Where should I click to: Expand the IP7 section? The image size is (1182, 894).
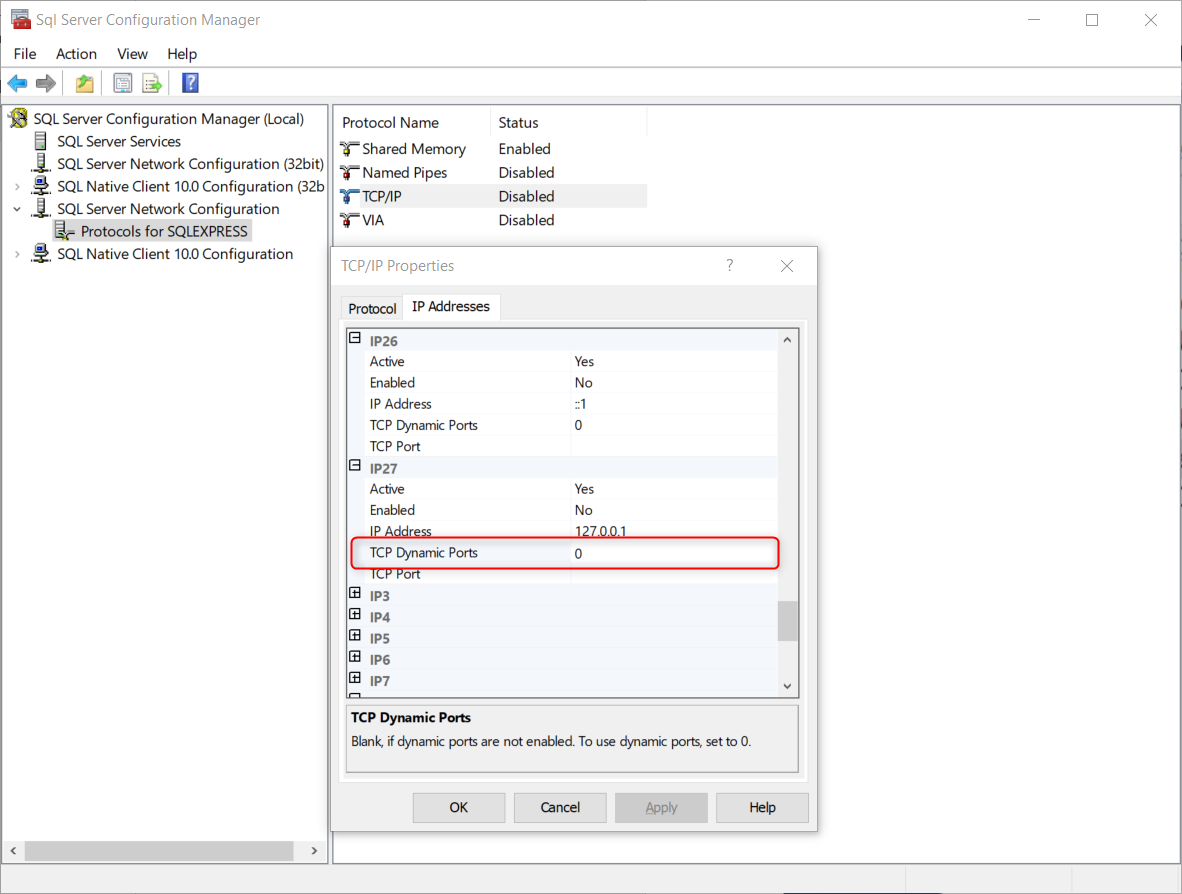click(355, 678)
